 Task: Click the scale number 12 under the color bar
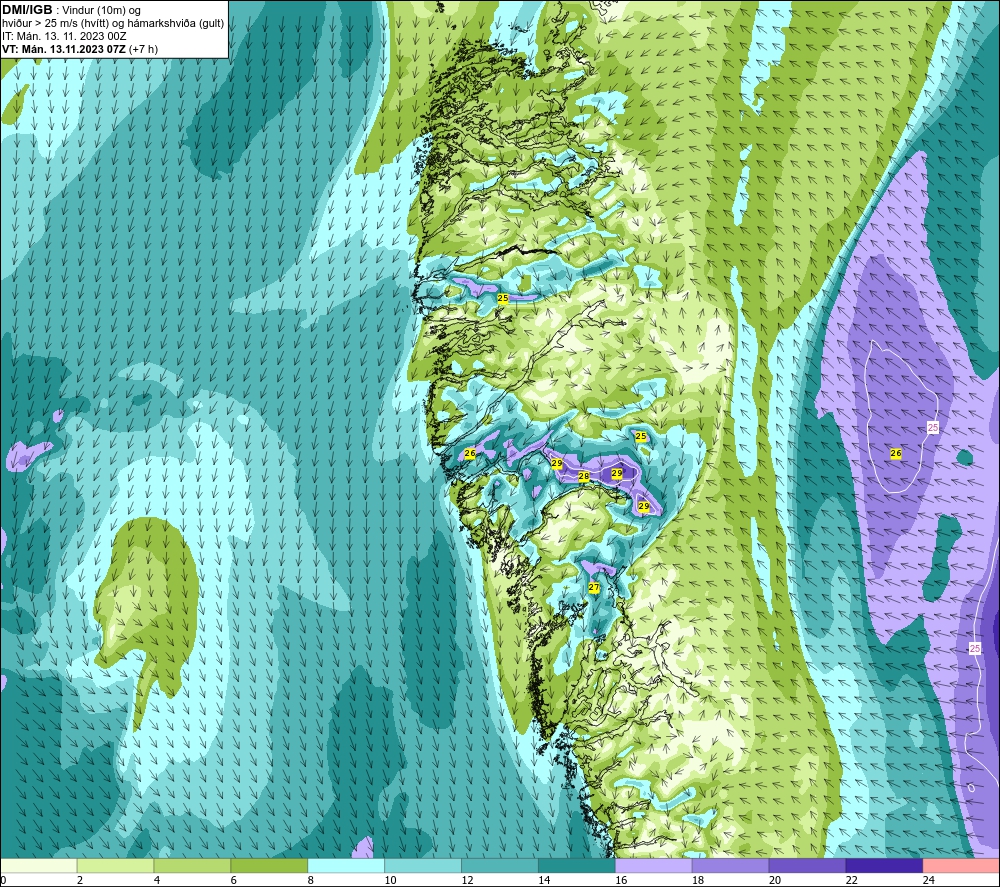(467, 880)
